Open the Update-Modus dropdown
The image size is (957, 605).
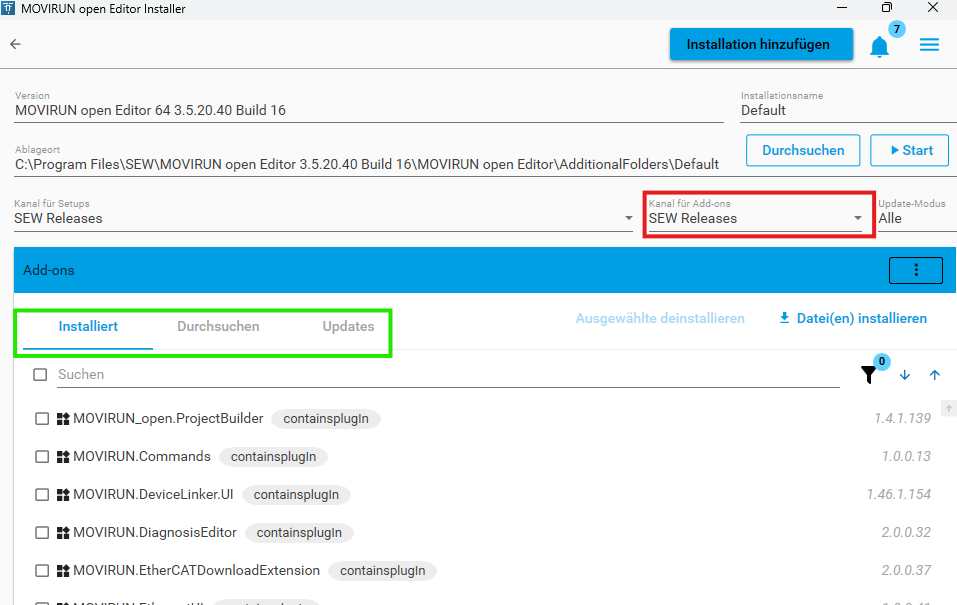(x=915, y=218)
